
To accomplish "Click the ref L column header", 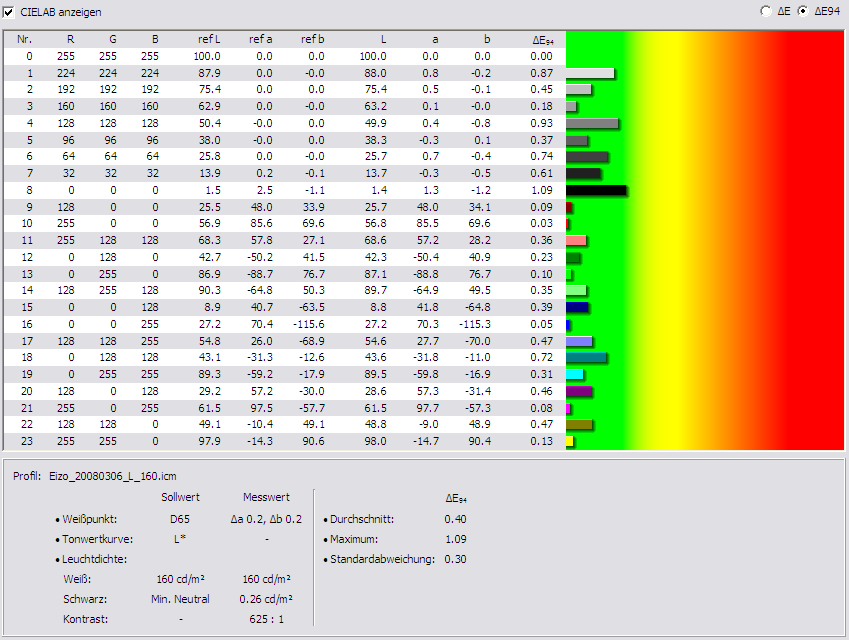I will point(209,40).
